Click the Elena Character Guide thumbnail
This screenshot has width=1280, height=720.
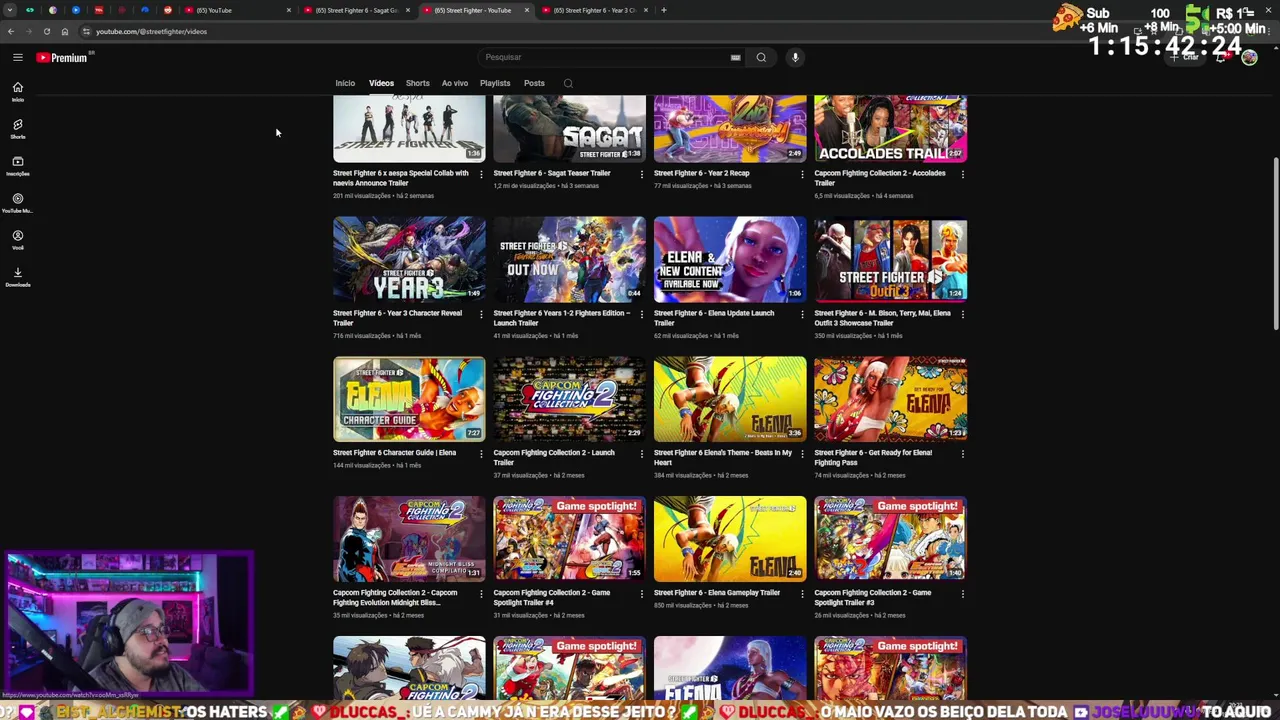(x=409, y=399)
